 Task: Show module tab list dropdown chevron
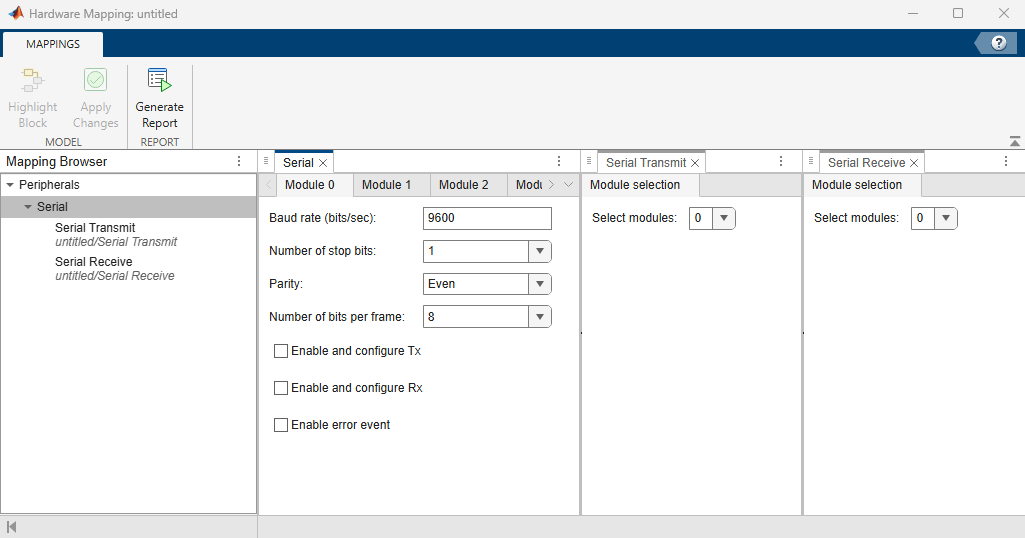(568, 185)
